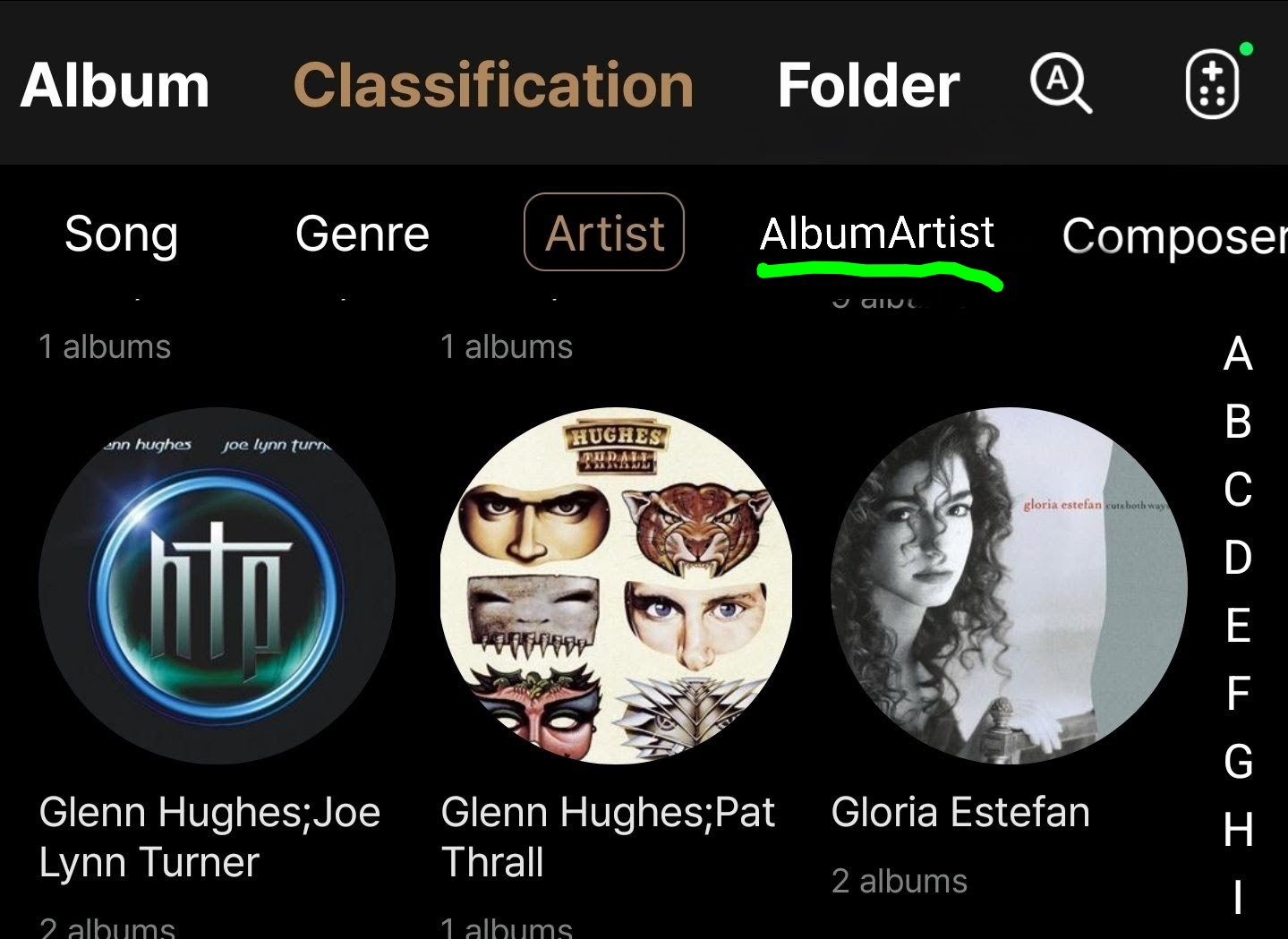The height and width of the screenshot is (939, 1288).
Task: Filter by Song category
Action: point(121,234)
